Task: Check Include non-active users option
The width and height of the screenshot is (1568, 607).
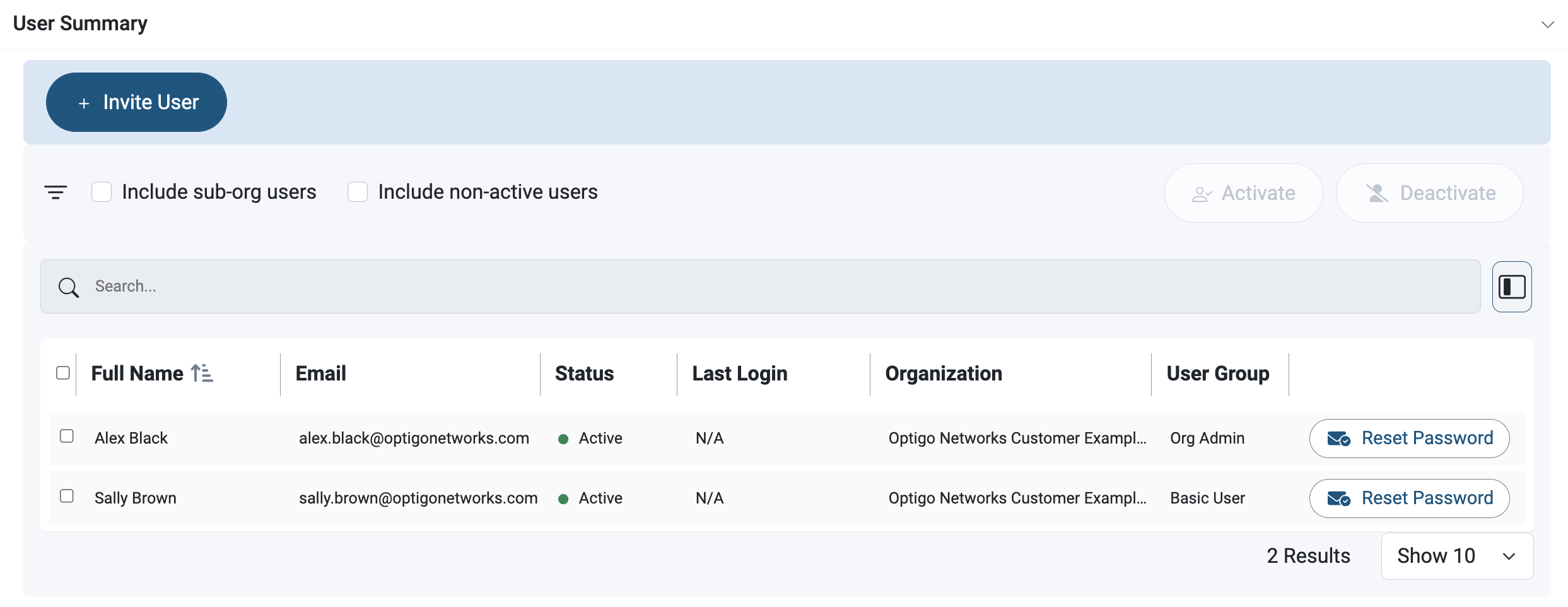Action: [x=358, y=192]
